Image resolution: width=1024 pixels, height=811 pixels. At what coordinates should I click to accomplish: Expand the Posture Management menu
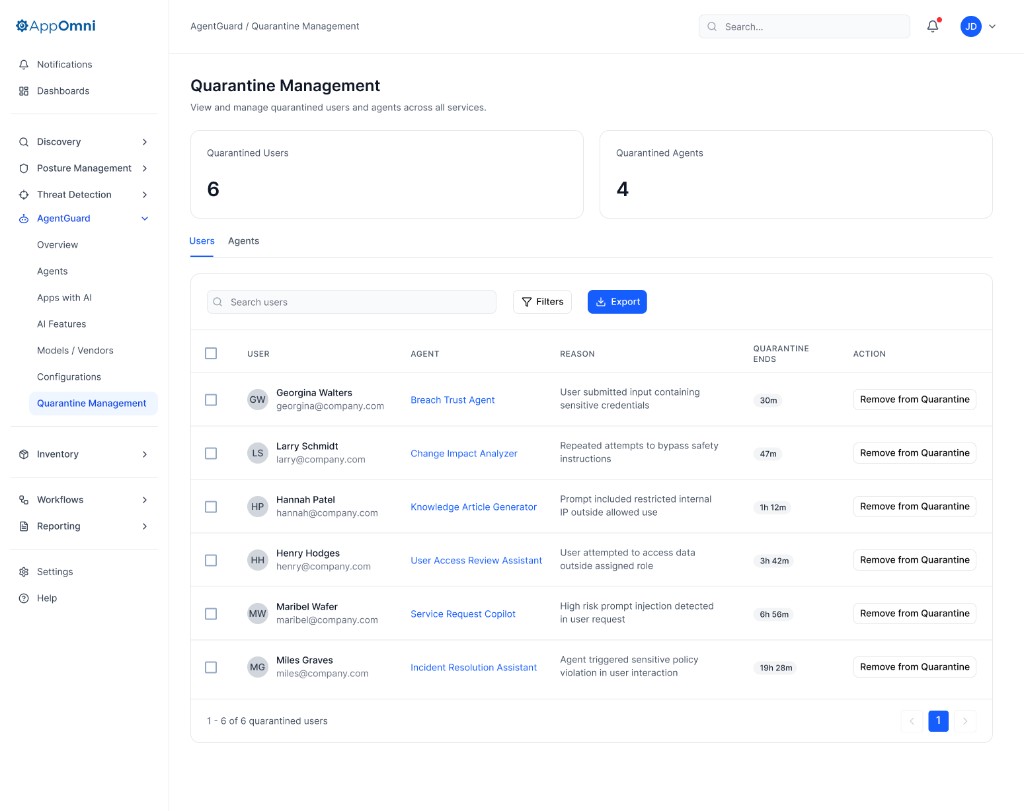(146, 168)
